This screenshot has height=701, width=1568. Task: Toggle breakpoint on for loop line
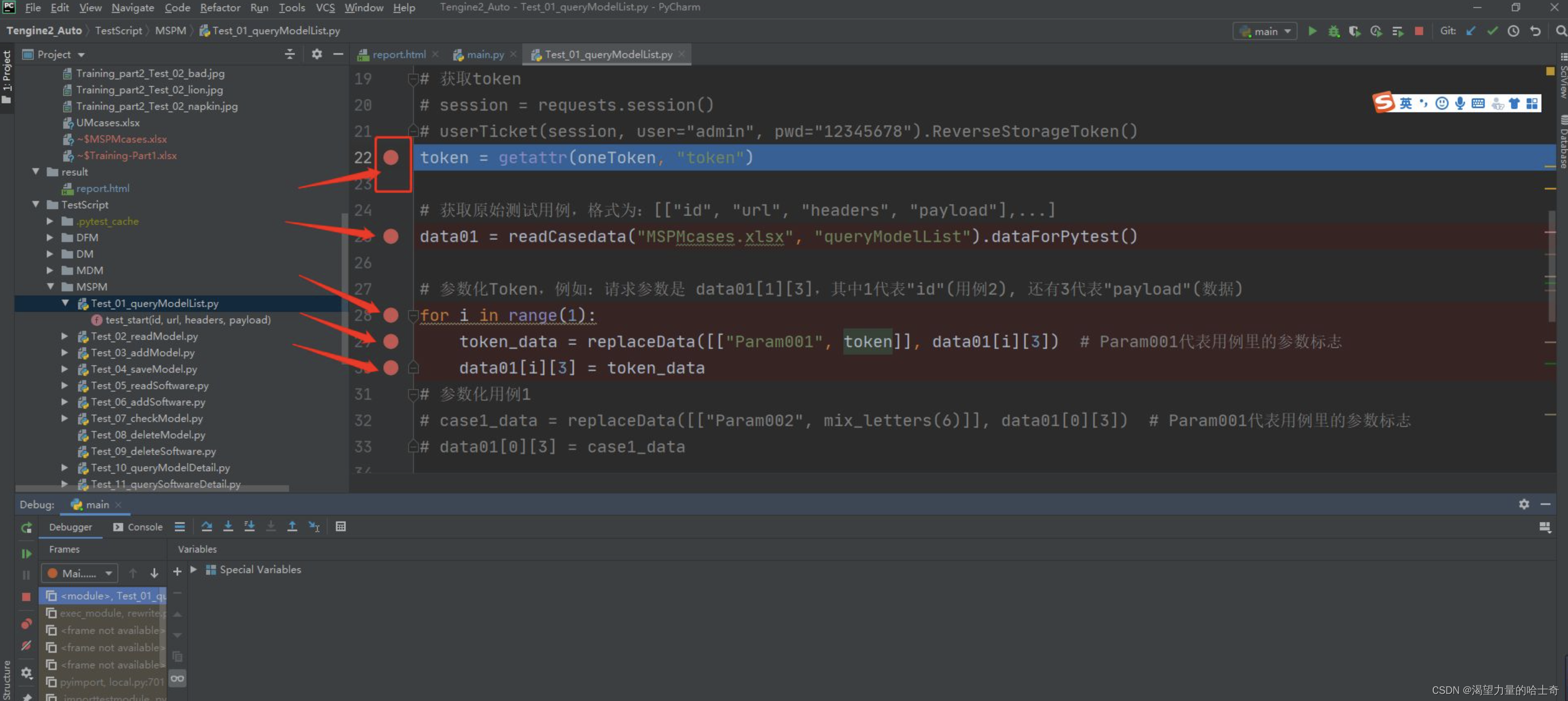point(391,315)
